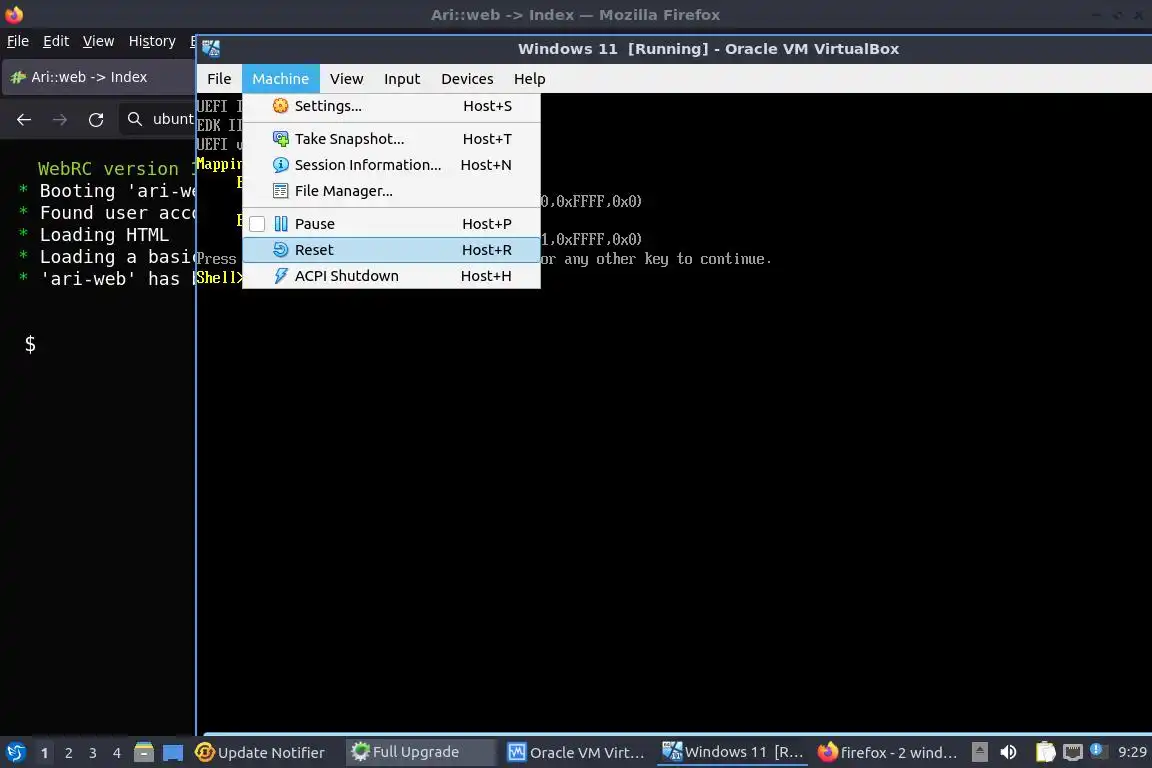The width and height of the screenshot is (1152, 768).
Task: Click the Firefox logo in the title bar
Action: click(14, 14)
